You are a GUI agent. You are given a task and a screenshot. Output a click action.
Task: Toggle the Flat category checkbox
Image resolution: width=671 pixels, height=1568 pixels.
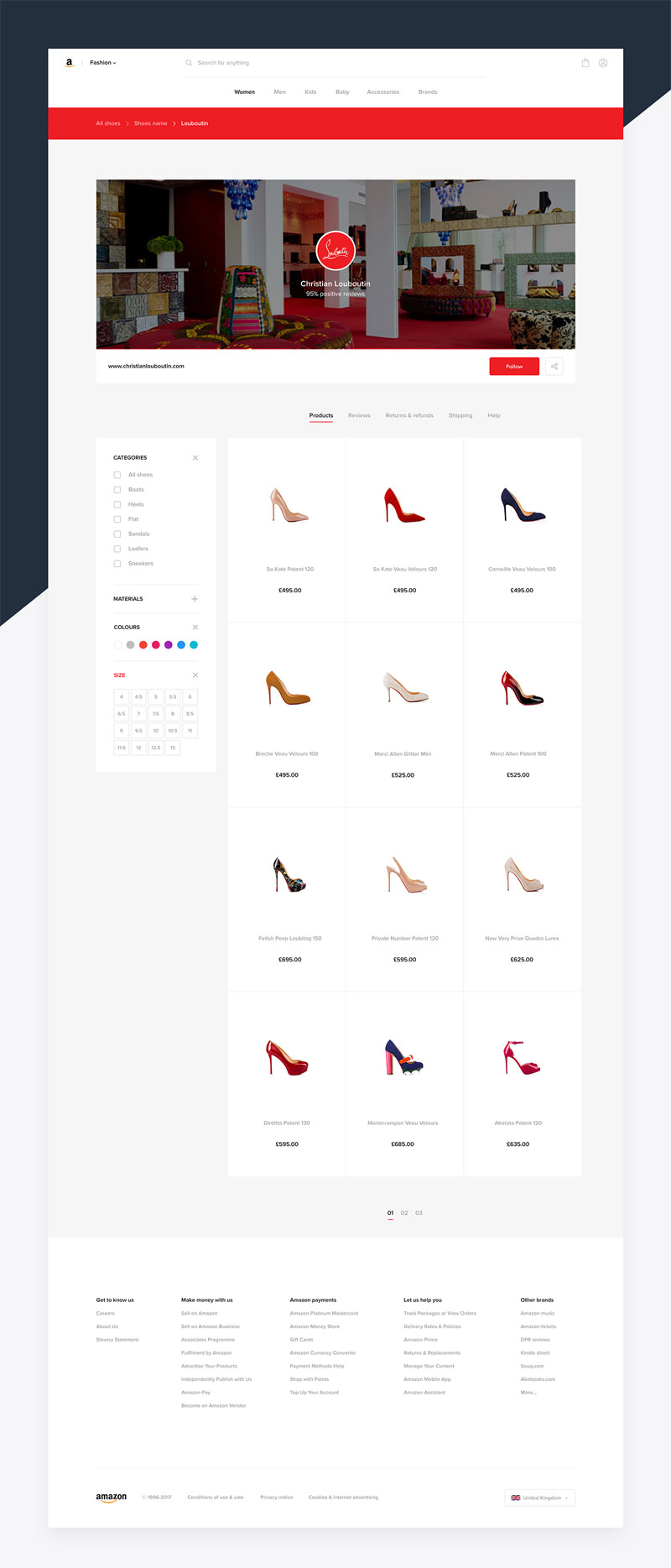point(117,519)
